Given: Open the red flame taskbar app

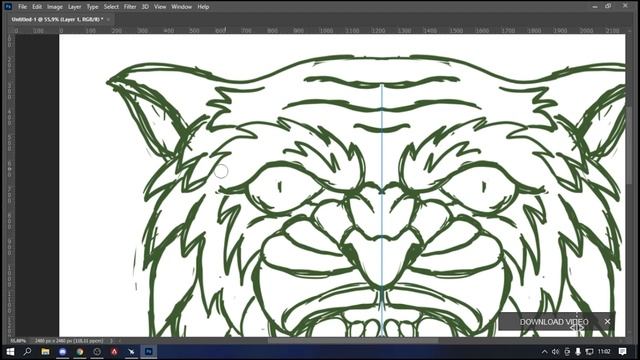Looking at the screenshot, I should click(x=114, y=351).
